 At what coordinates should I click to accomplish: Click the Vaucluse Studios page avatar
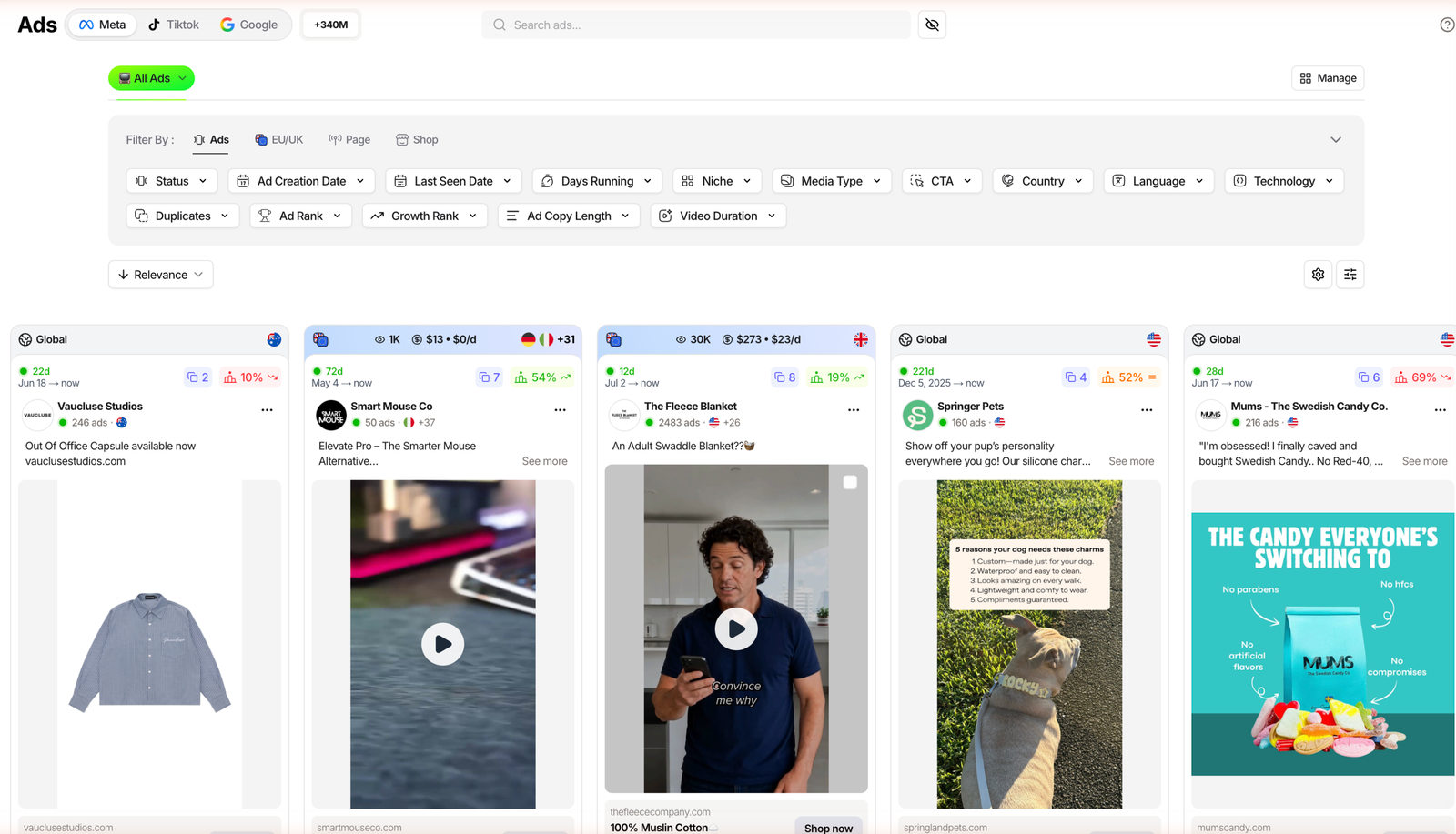37,415
